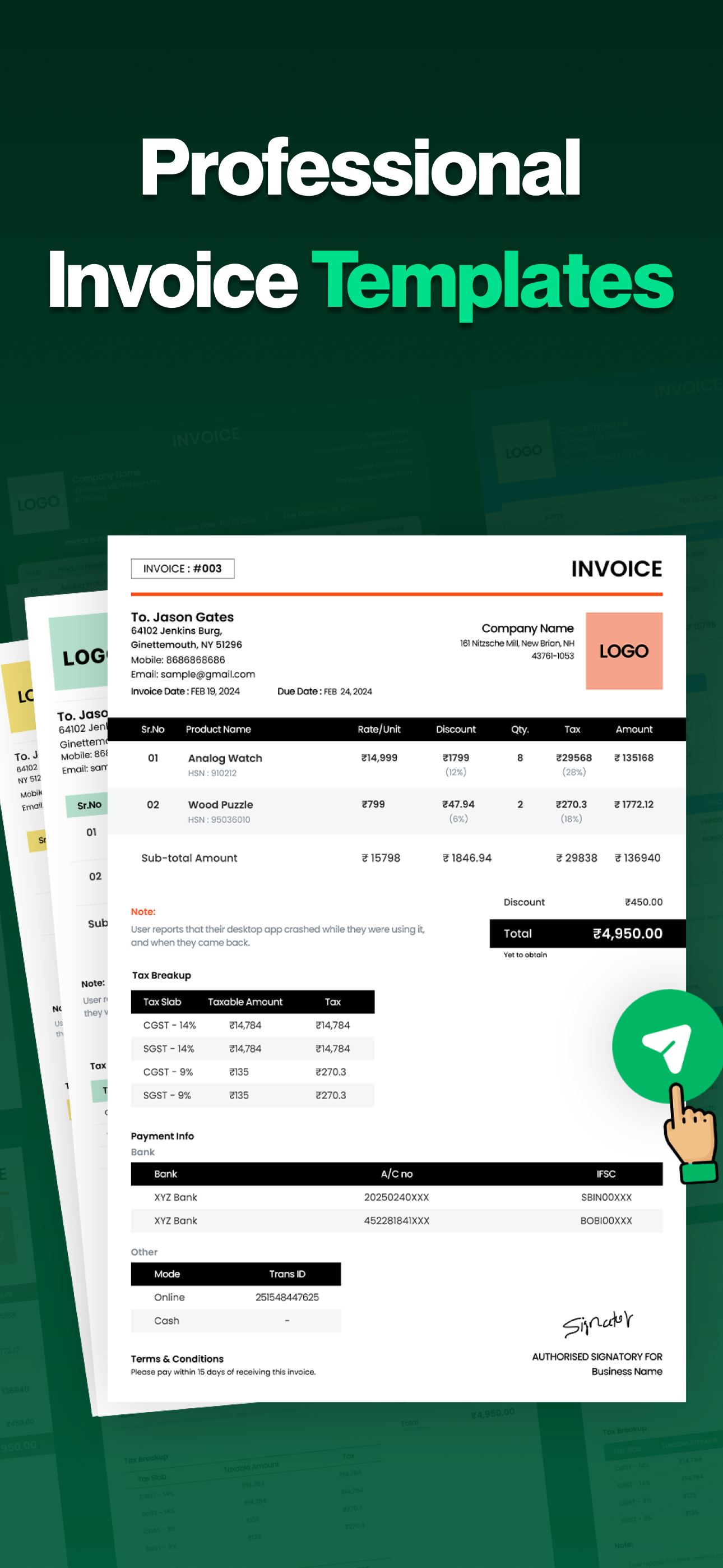This screenshot has height=1568, width=723.
Task: Click the Cash payment mode row
Action: click(x=236, y=1320)
